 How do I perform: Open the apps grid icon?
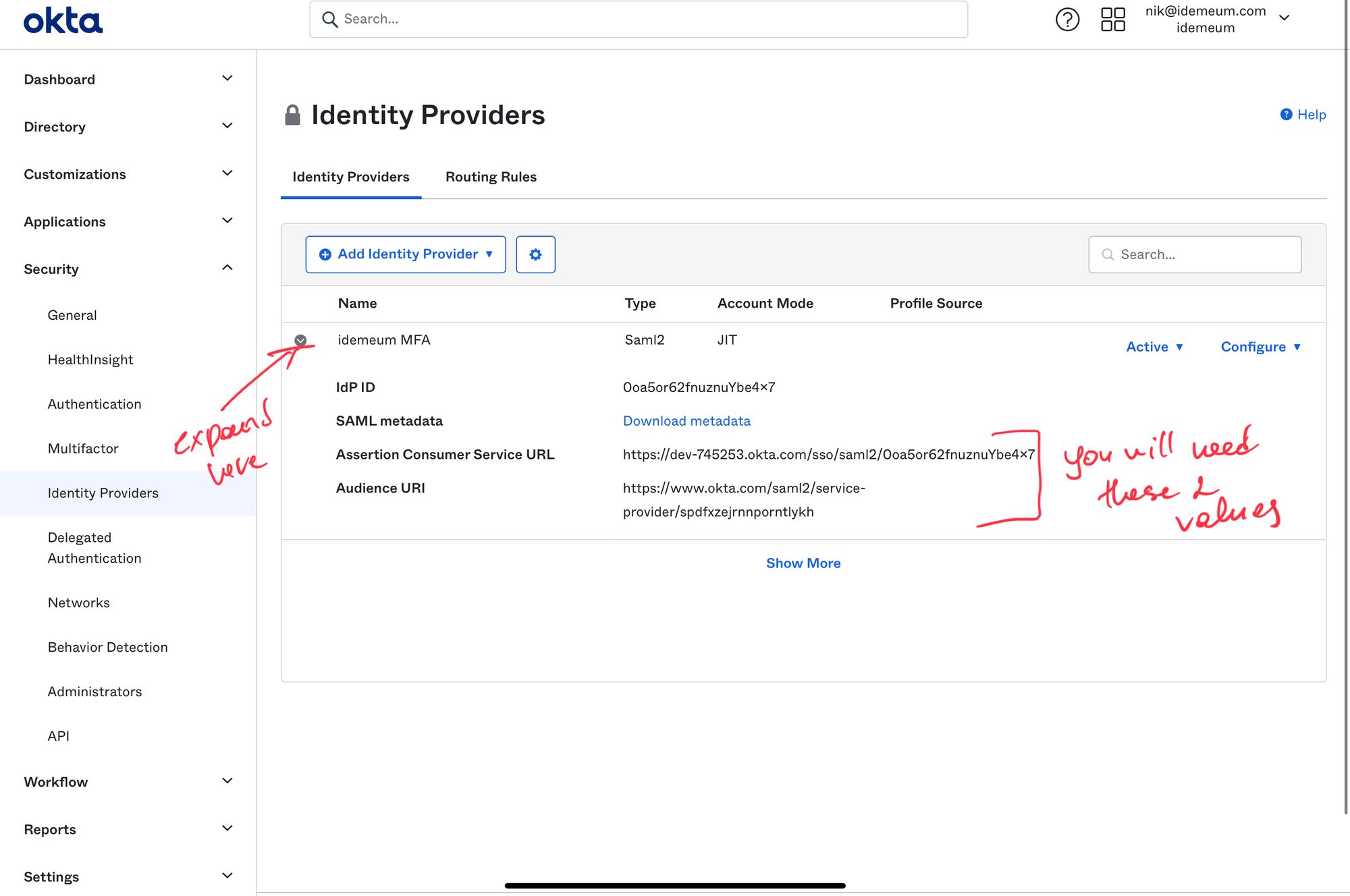click(1112, 19)
